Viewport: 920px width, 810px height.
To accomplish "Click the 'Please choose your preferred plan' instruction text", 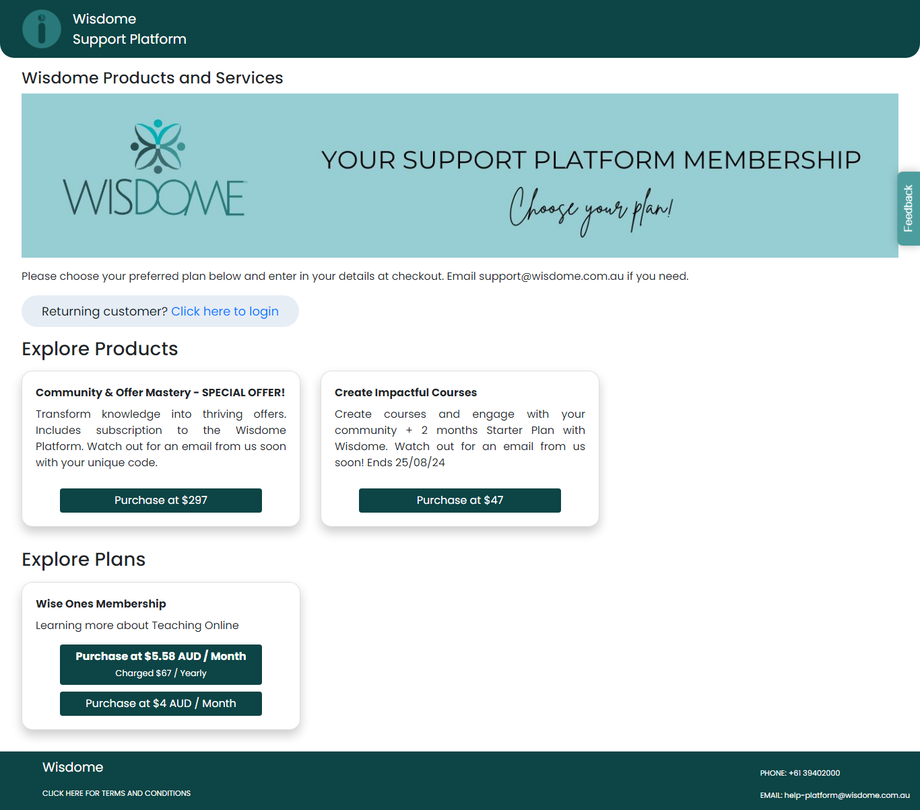I will (355, 276).
